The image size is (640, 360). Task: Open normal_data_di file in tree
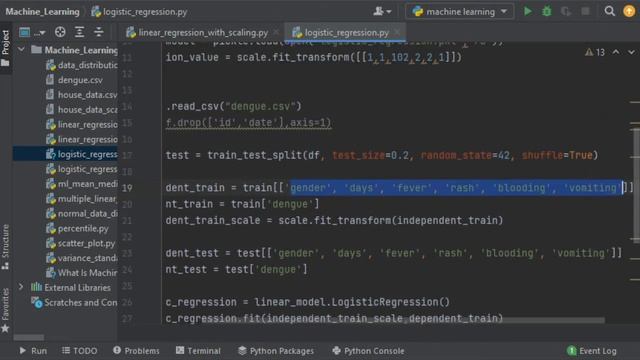point(82,213)
